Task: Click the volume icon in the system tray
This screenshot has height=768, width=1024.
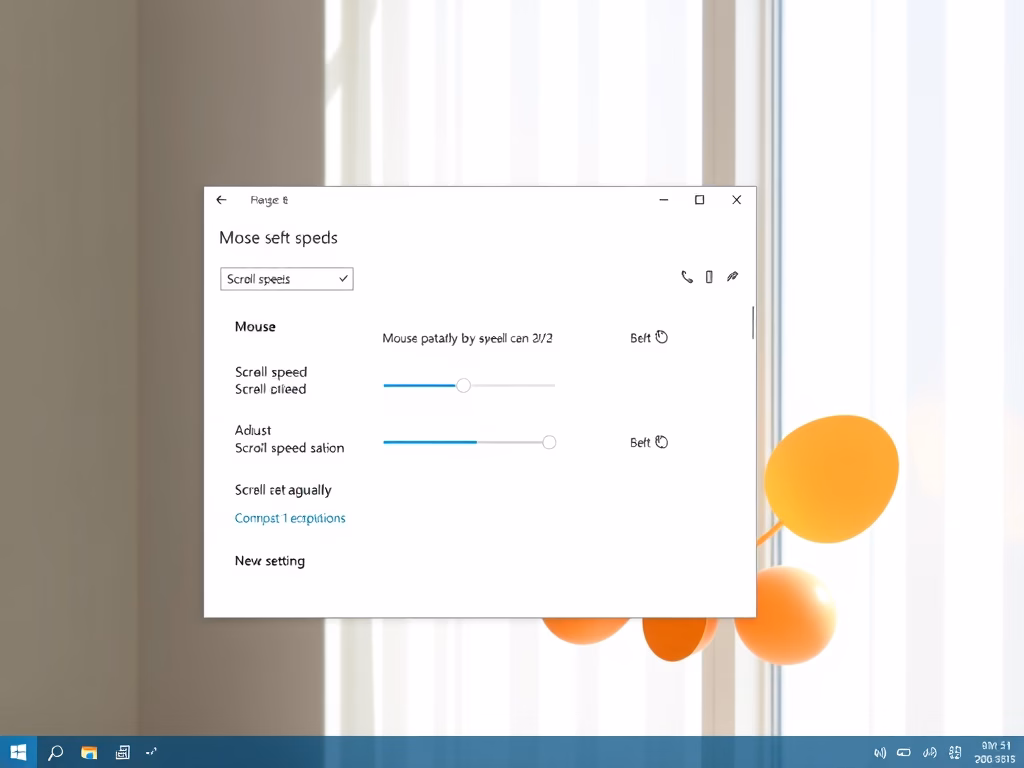Action: pos(880,752)
